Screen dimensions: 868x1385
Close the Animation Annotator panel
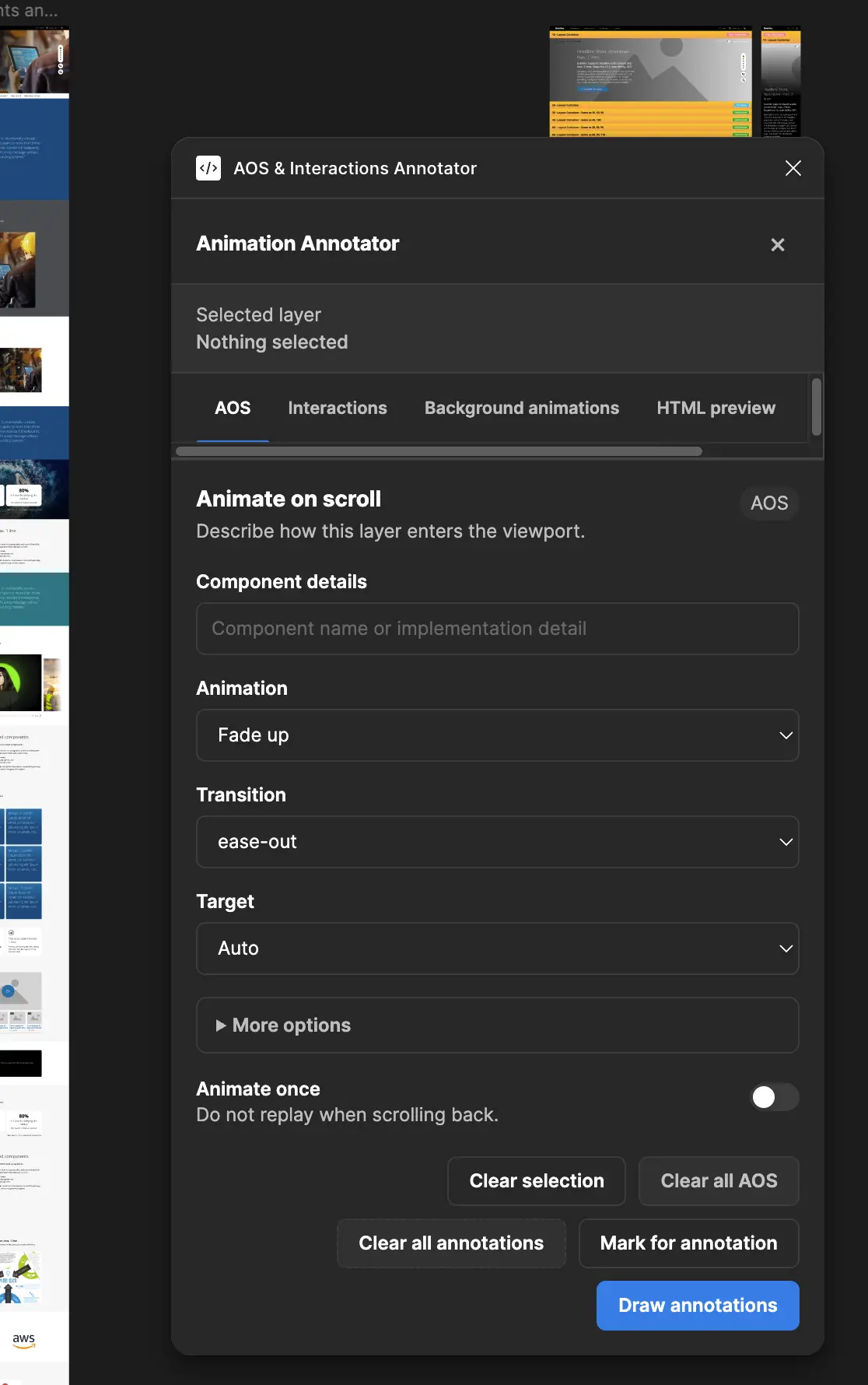click(777, 244)
